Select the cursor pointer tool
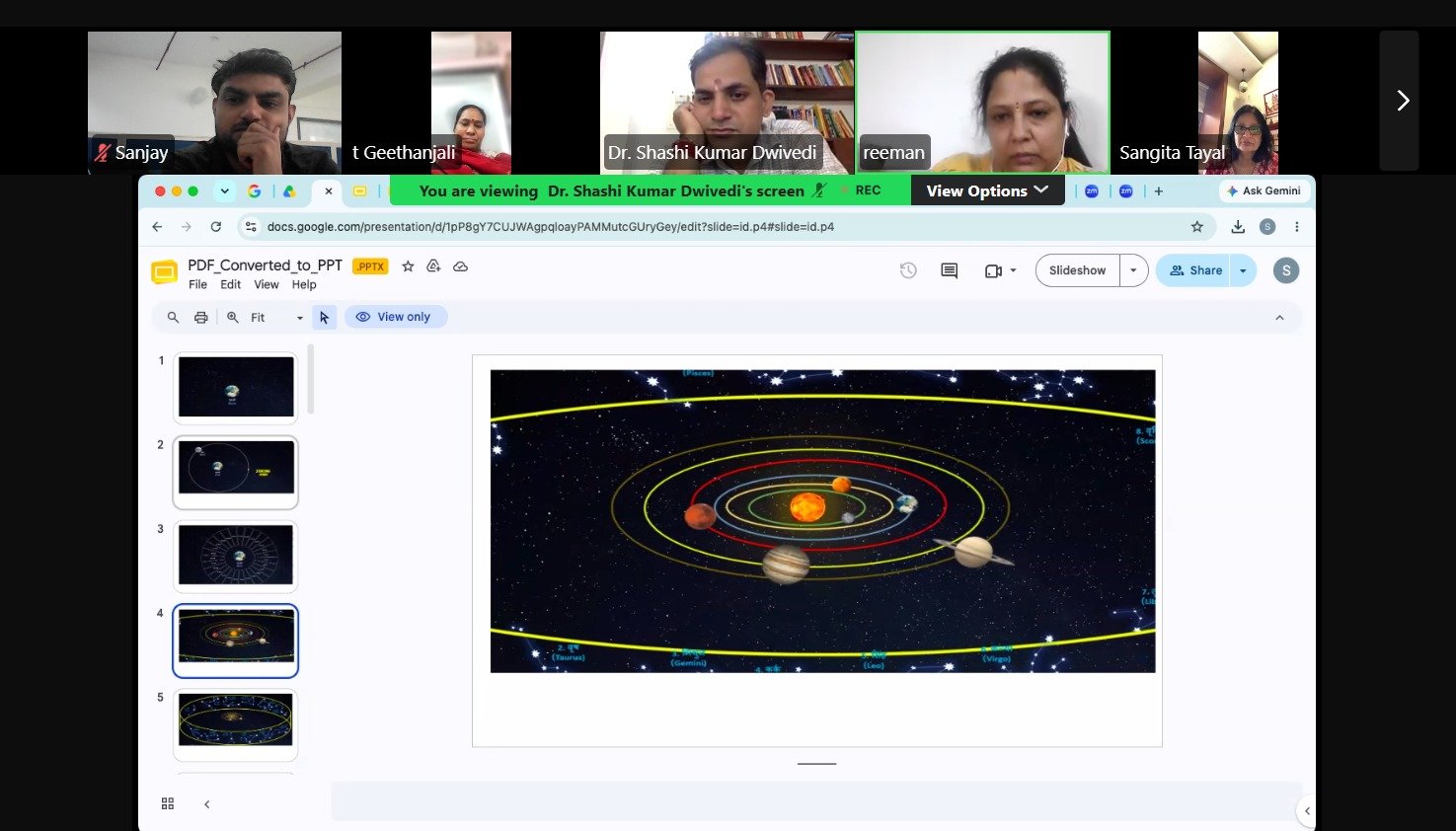This screenshot has width=1456, height=831. tap(325, 318)
